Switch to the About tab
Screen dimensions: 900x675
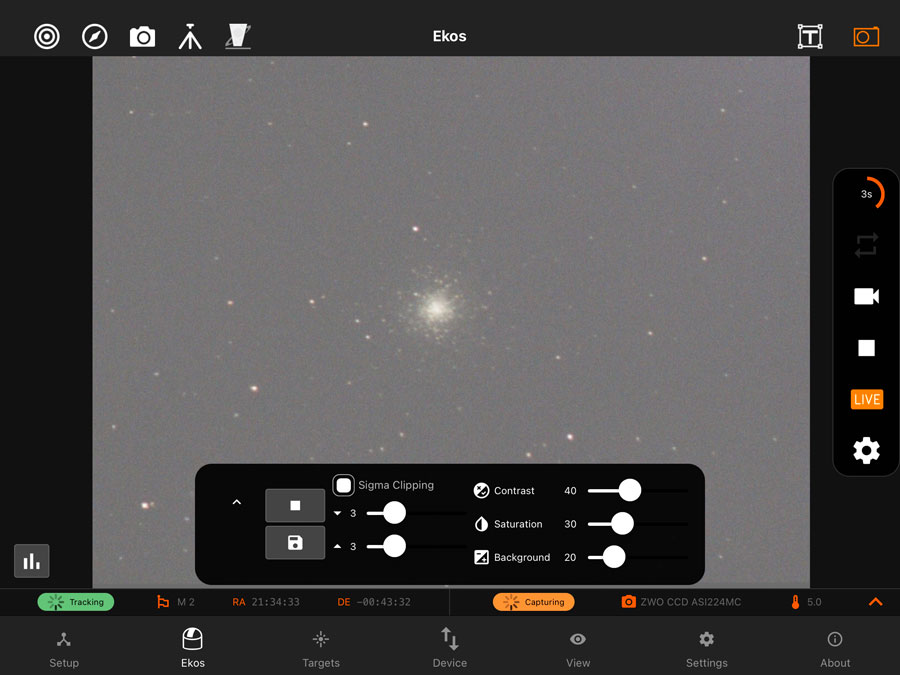(835, 650)
